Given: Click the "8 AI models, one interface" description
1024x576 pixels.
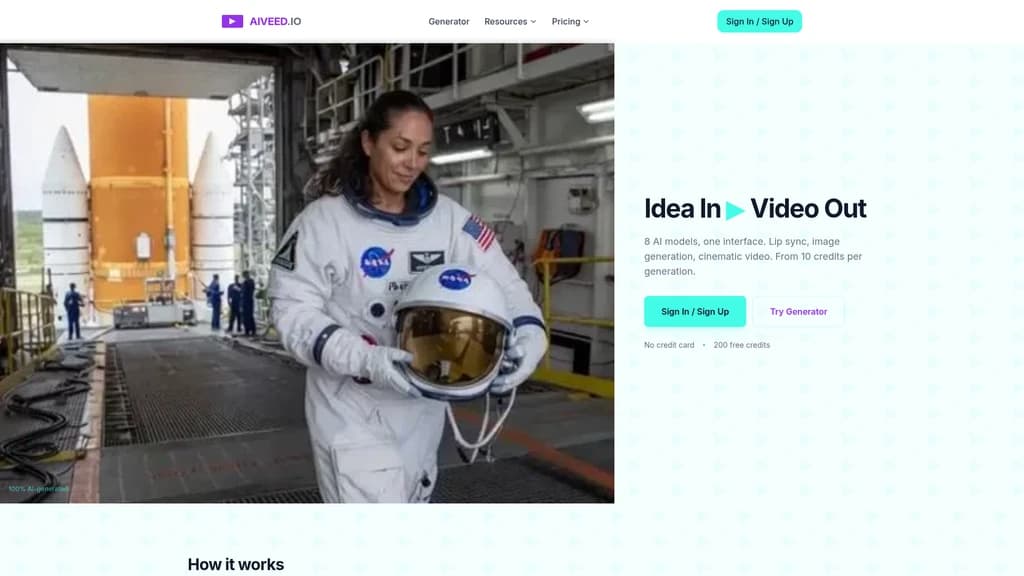Looking at the screenshot, I should 753,257.
